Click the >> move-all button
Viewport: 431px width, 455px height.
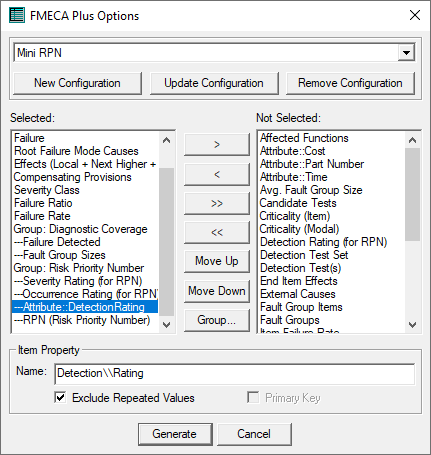point(217,203)
